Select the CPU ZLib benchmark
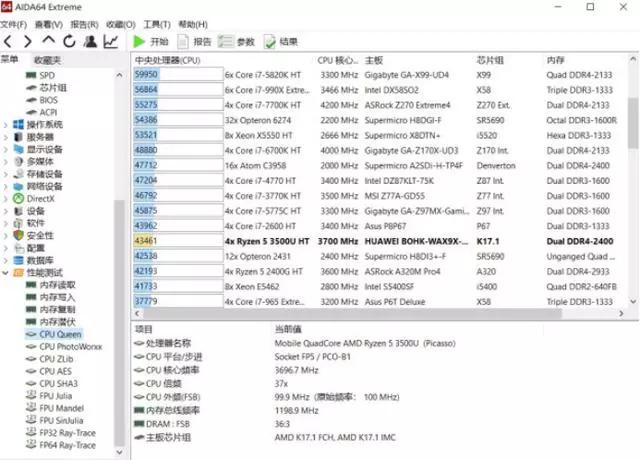640x460 pixels. point(50,359)
